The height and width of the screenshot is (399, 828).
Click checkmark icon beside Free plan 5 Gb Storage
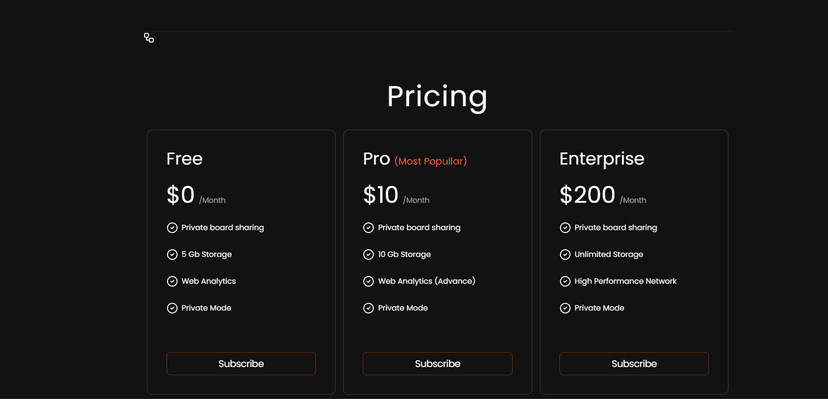pyautogui.click(x=172, y=254)
